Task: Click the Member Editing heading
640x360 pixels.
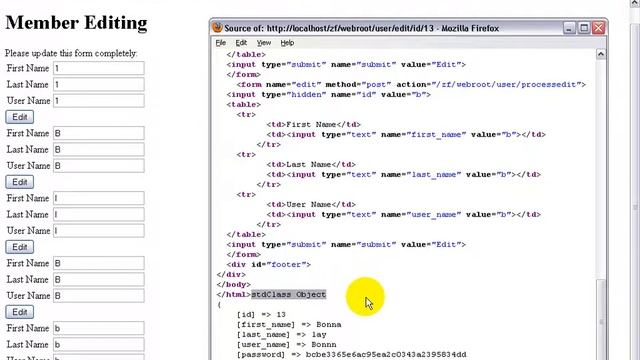Action: point(76,22)
